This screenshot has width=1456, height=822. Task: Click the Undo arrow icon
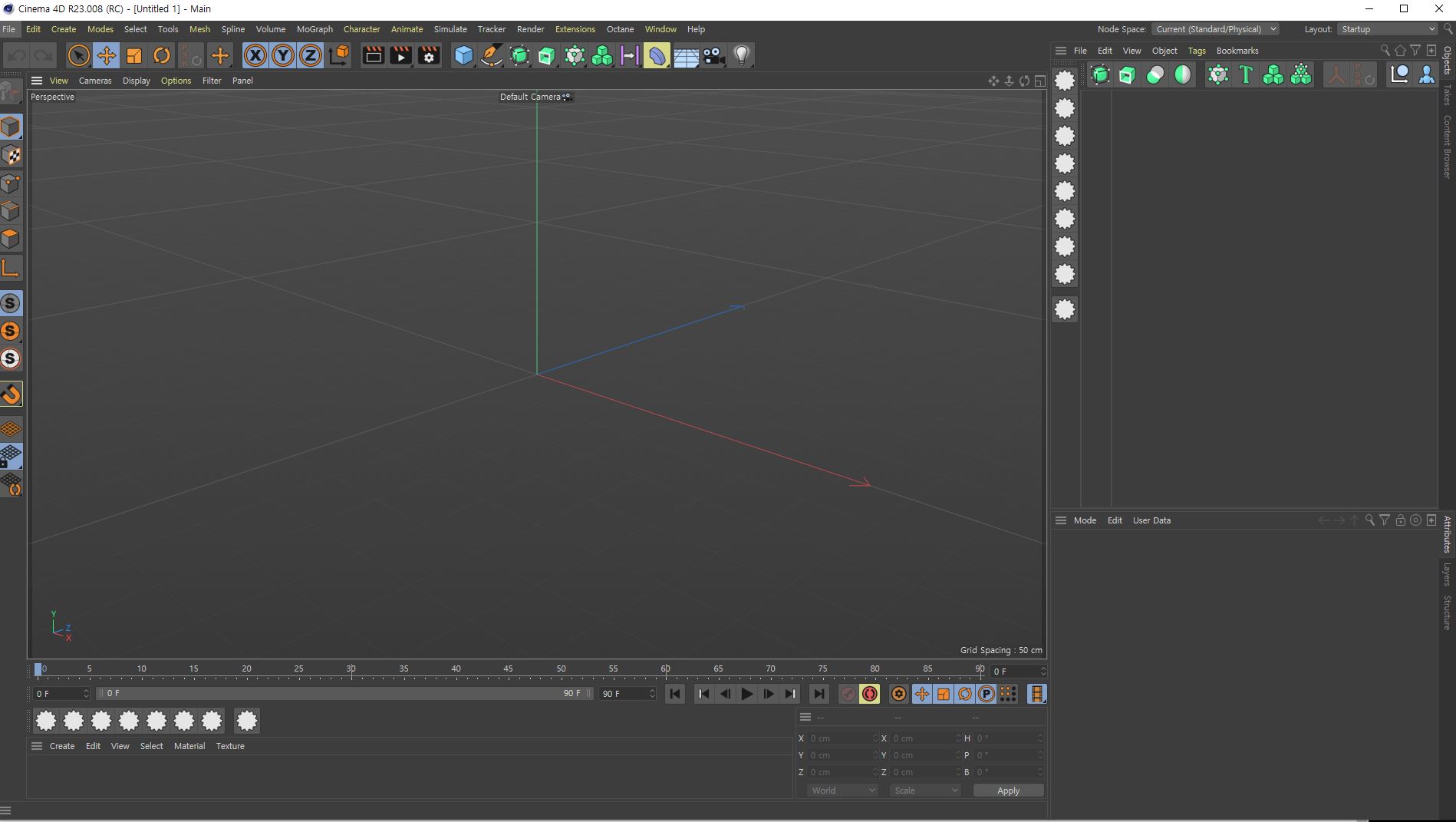[17, 55]
